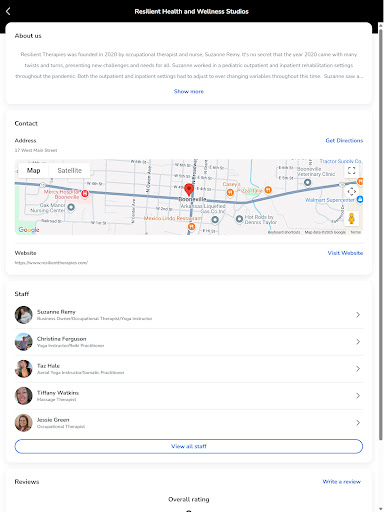Viewport: 384px width, 512px height.
Task: Click the map camera controls icon
Action: (351, 192)
